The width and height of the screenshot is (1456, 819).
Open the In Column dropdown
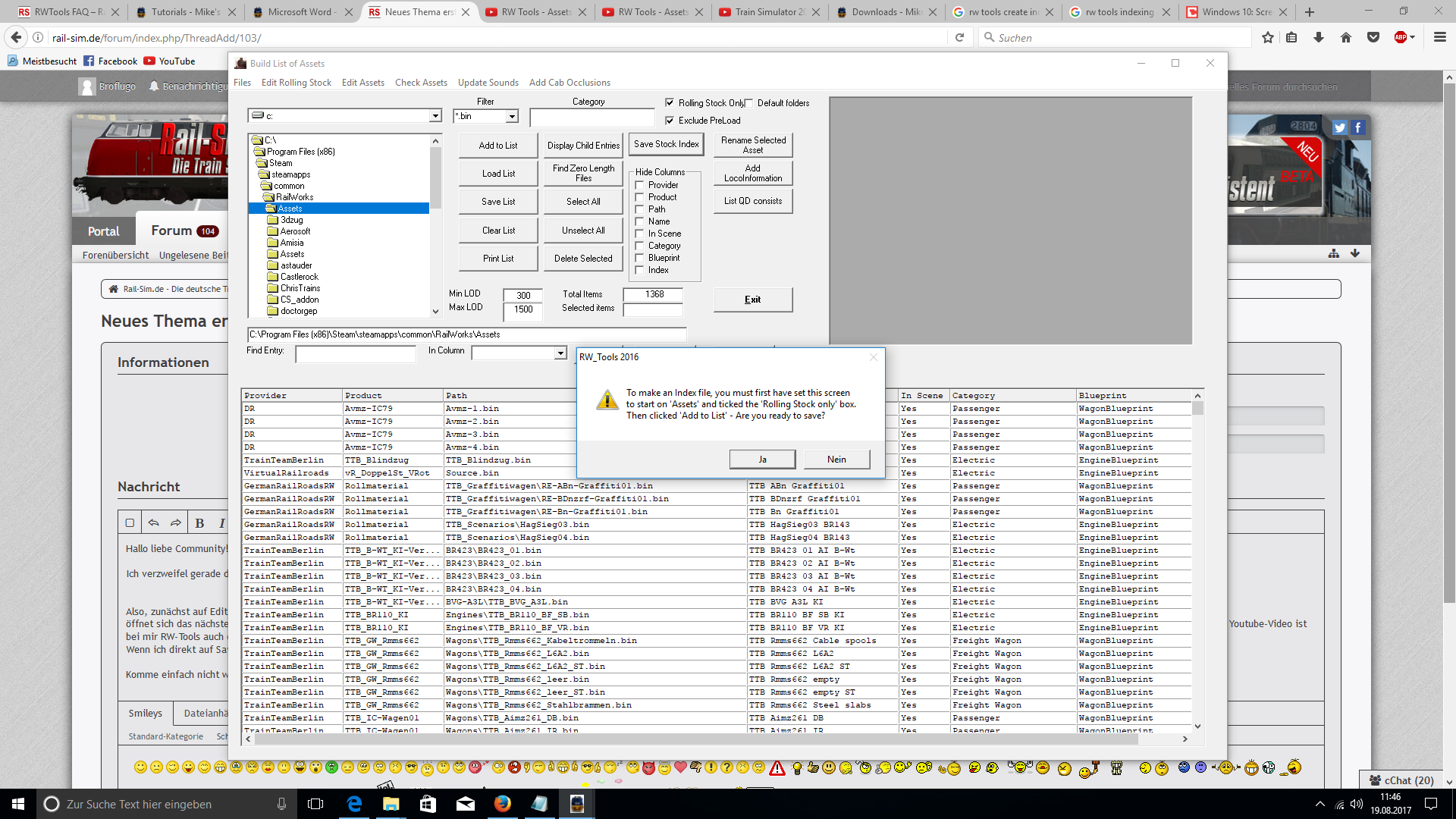[560, 353]
